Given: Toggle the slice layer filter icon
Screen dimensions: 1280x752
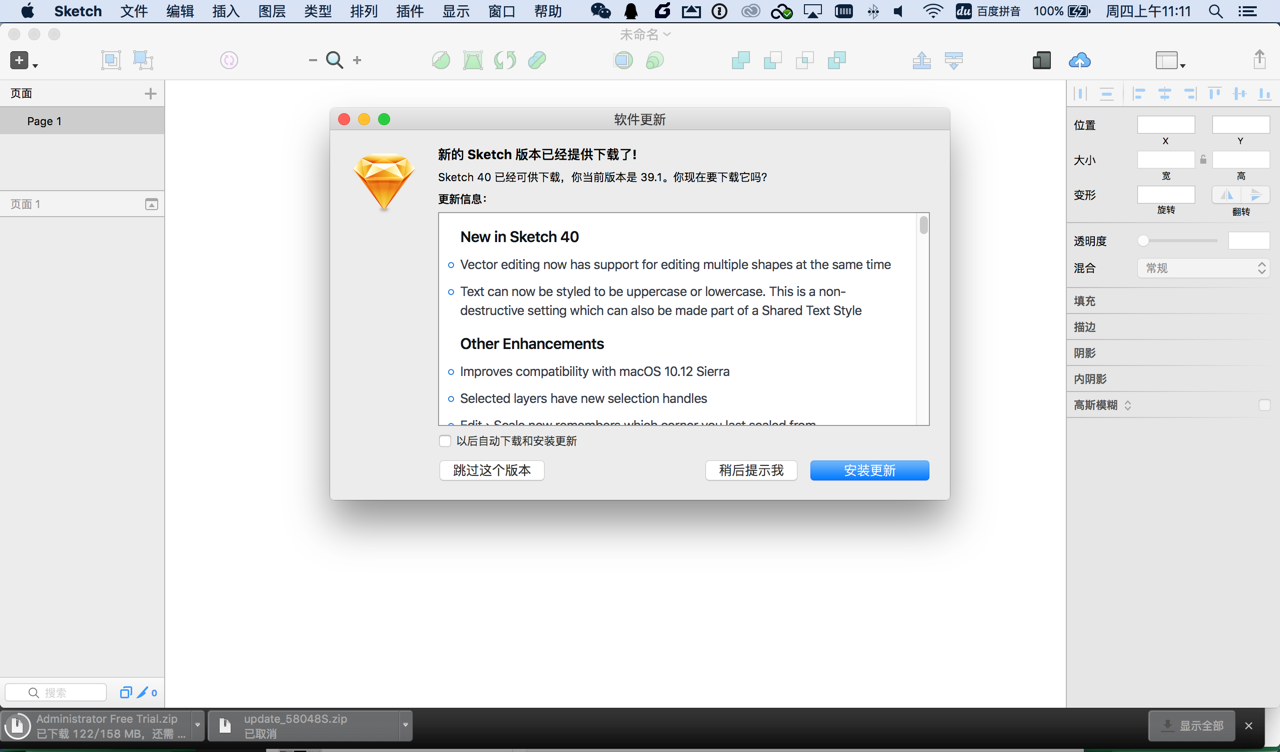Looking at the screenshot, I should pos(142,692).
